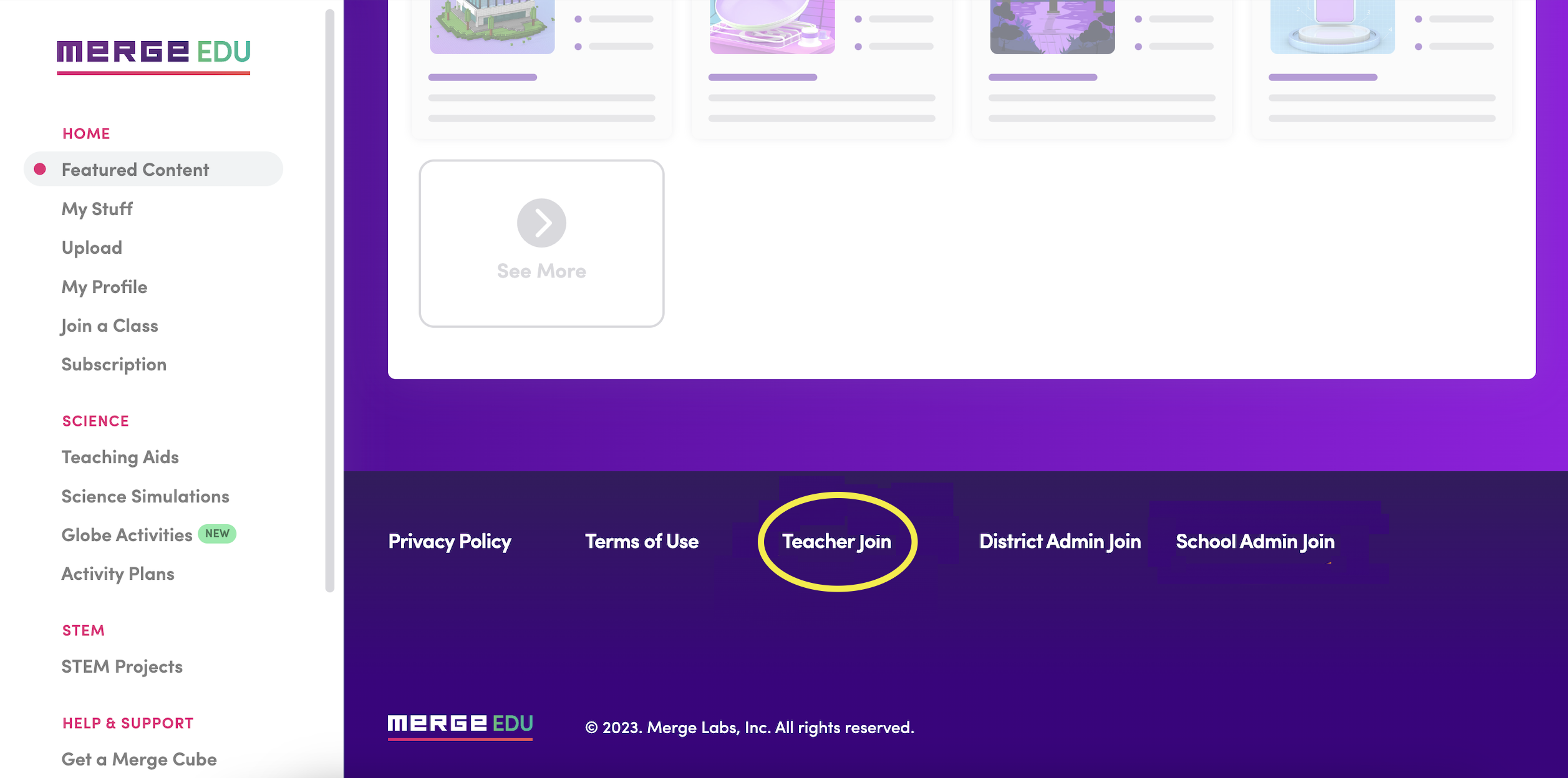The image size is (1568, 778).
Task: Click the Upload navigation icon
Action: 91,246
